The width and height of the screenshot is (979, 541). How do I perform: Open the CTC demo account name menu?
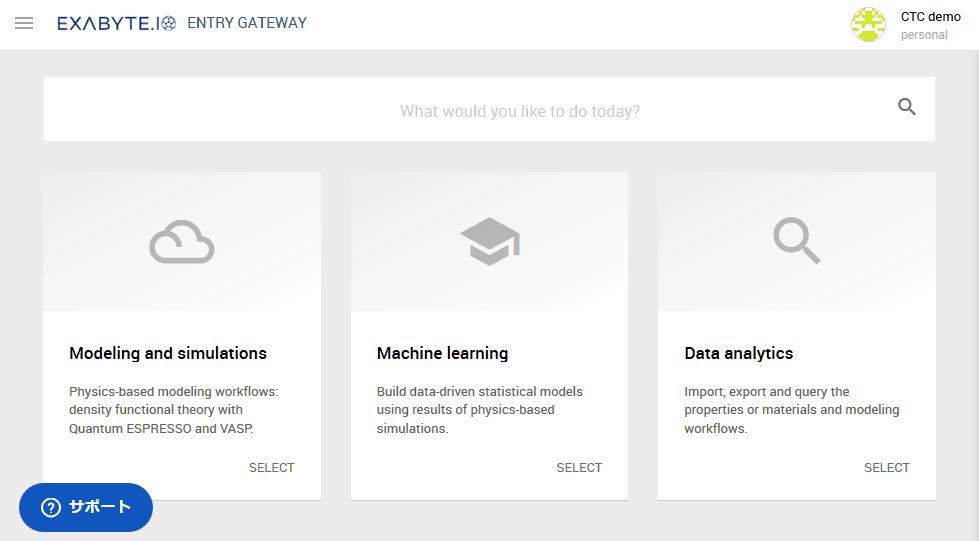click(930, 17)
